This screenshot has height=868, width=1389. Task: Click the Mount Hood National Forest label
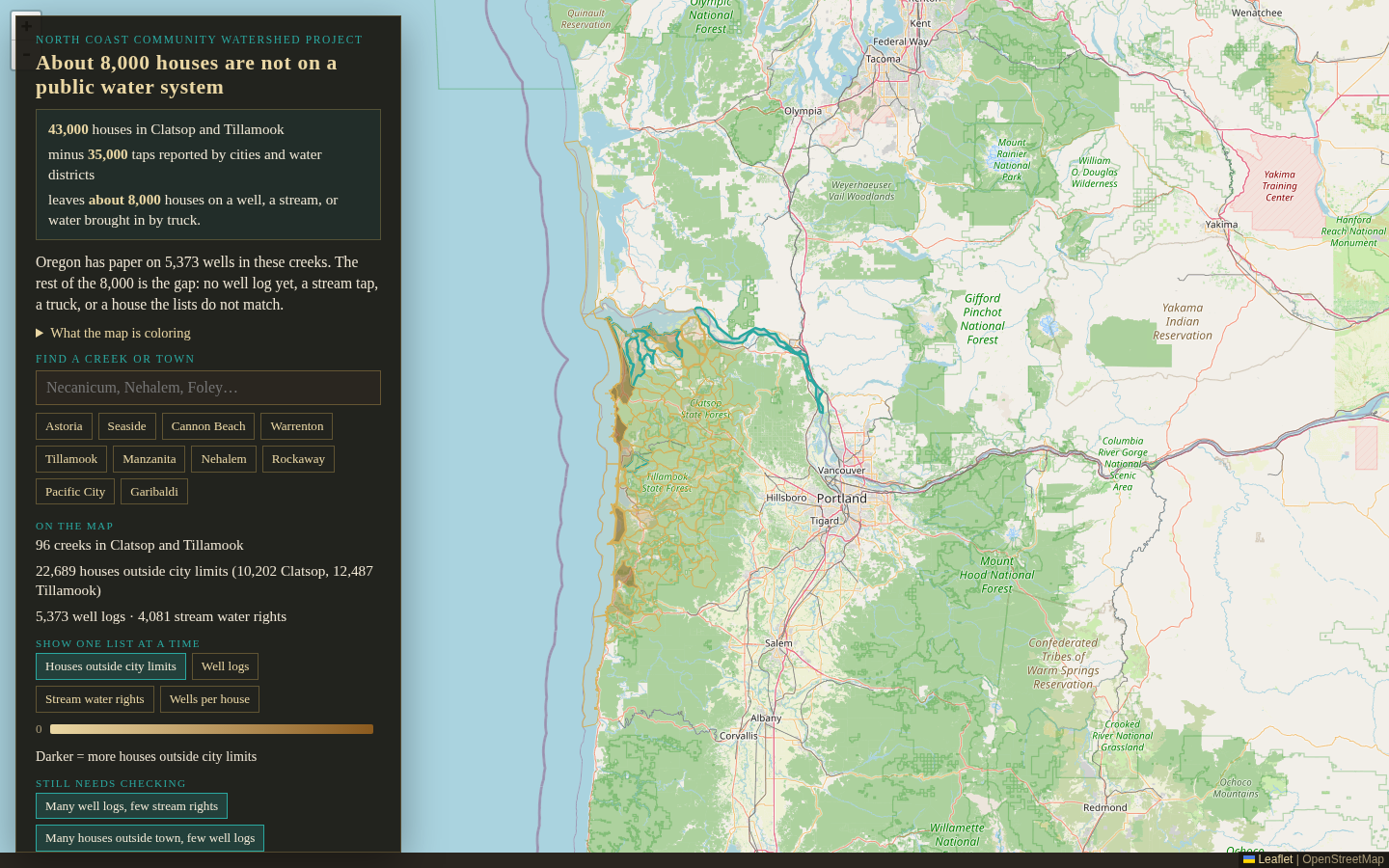click(996, 575)
